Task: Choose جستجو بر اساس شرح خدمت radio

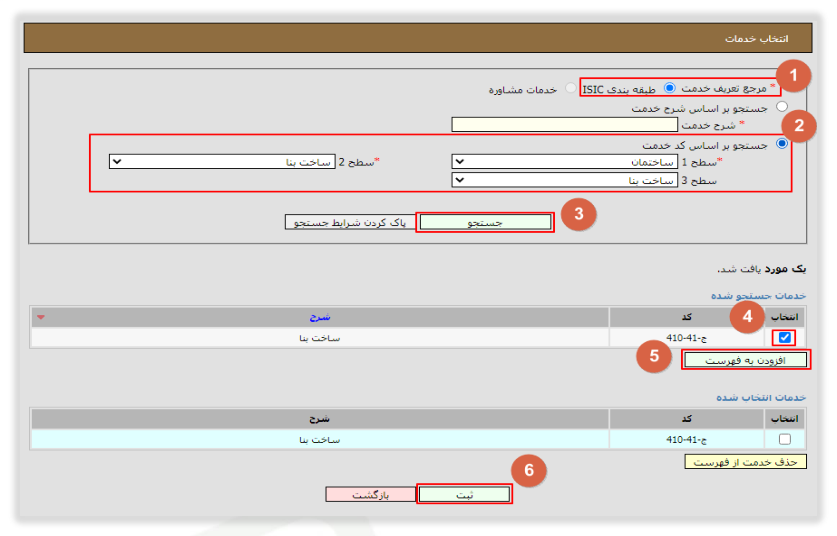Action: click(x=782, y=106)
